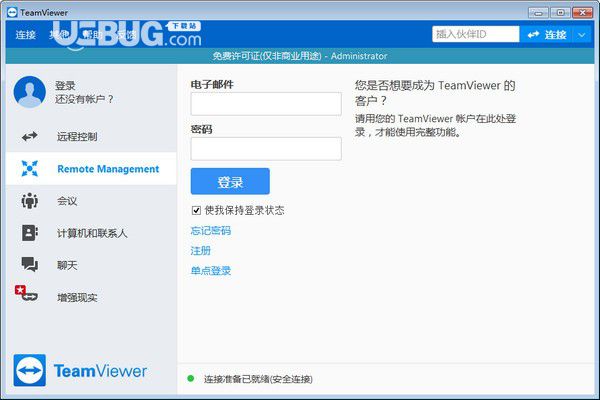Open the 会议 section
This screenshot has width=600, height=400.
point(91,201)
